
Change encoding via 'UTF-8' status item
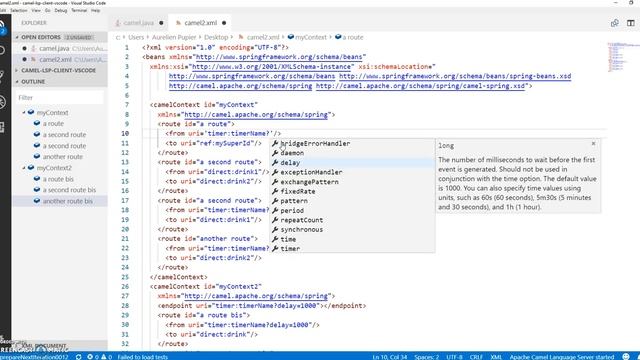point(454,357)
